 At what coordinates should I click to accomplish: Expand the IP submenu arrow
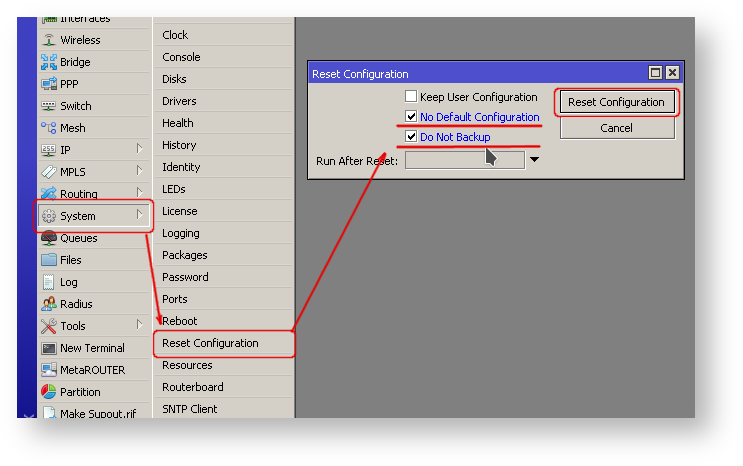tap(139, 150)
